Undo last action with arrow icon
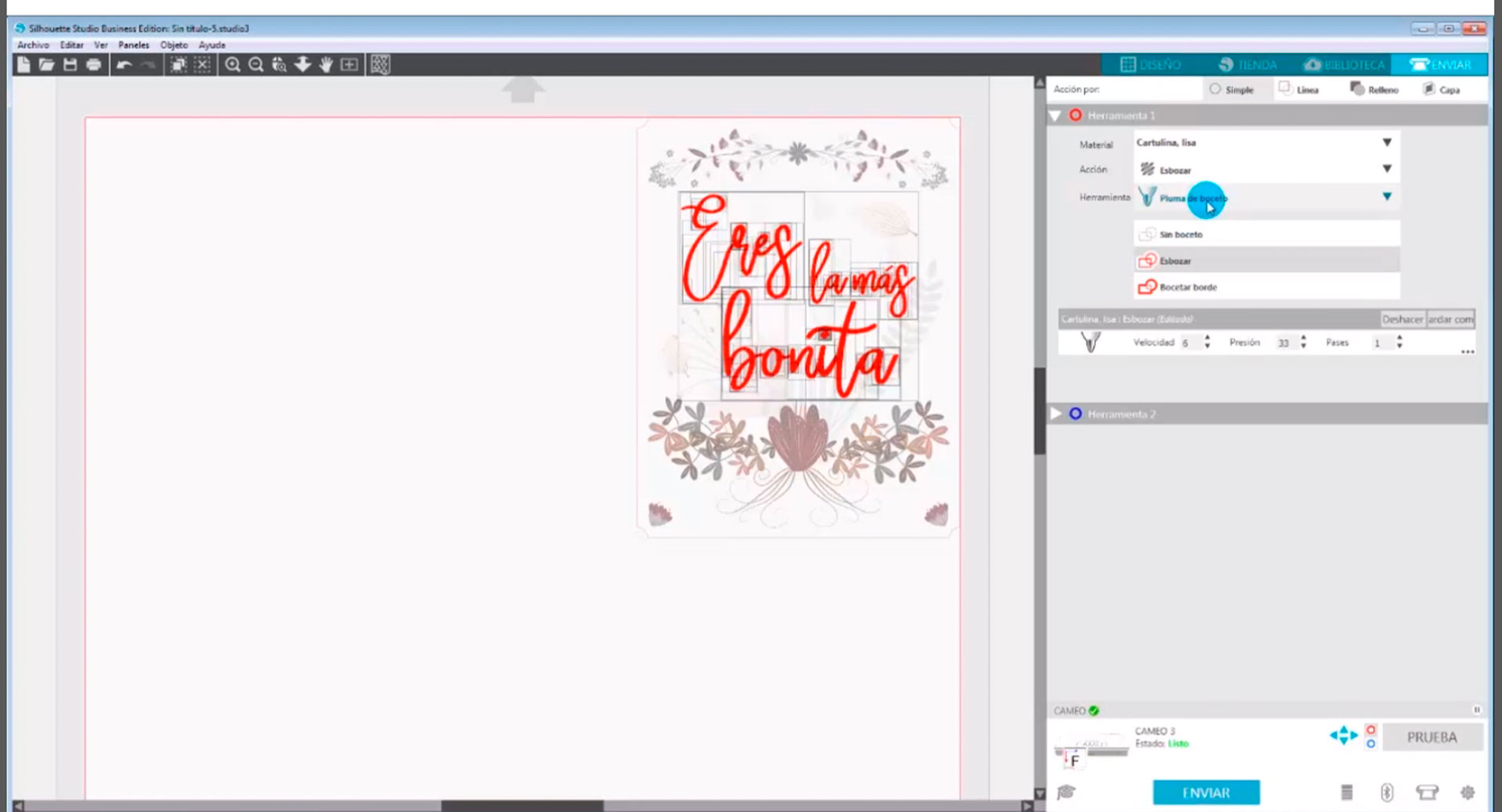 (124, 65)
